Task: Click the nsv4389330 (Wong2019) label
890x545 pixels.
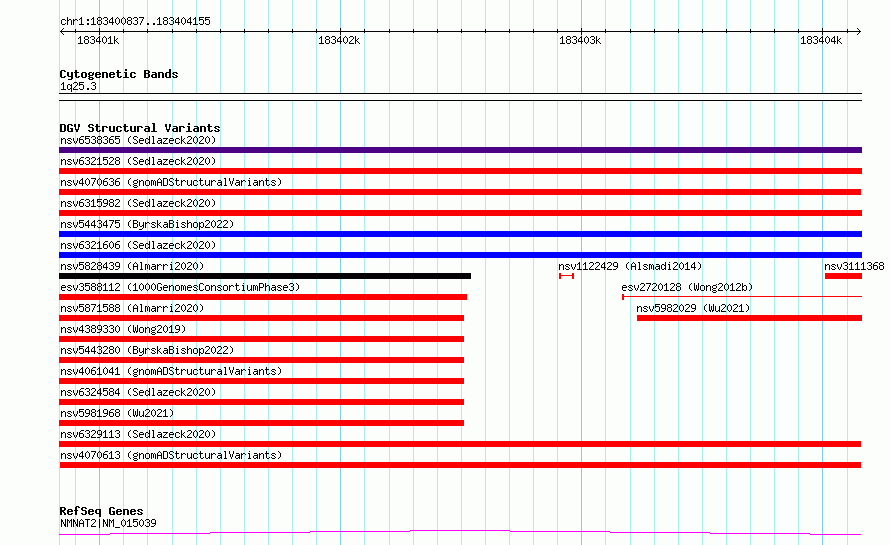Action: (123, 329)
